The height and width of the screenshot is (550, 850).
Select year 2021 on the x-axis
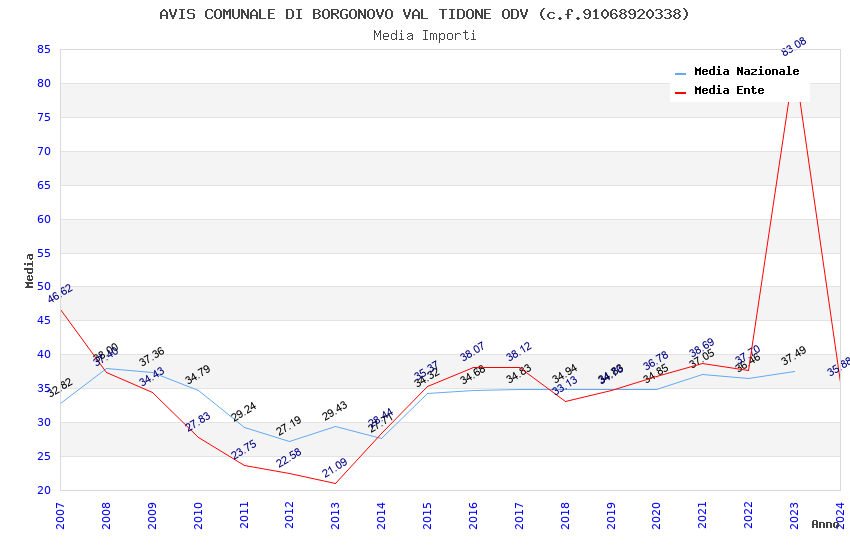703,515
